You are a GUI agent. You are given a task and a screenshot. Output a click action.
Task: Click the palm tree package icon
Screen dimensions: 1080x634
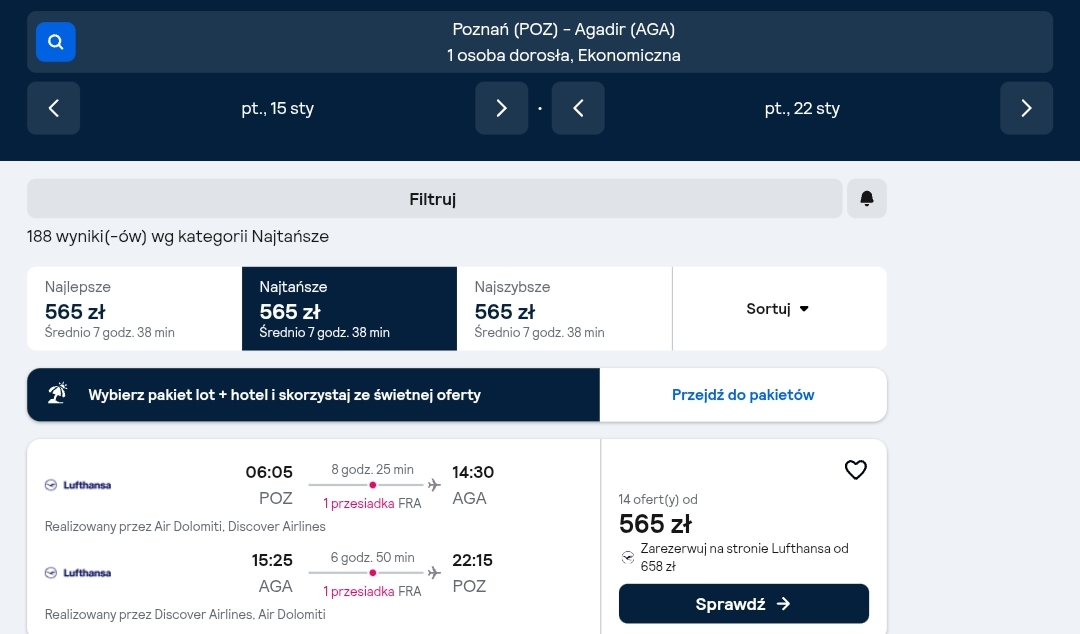[58, 393]
